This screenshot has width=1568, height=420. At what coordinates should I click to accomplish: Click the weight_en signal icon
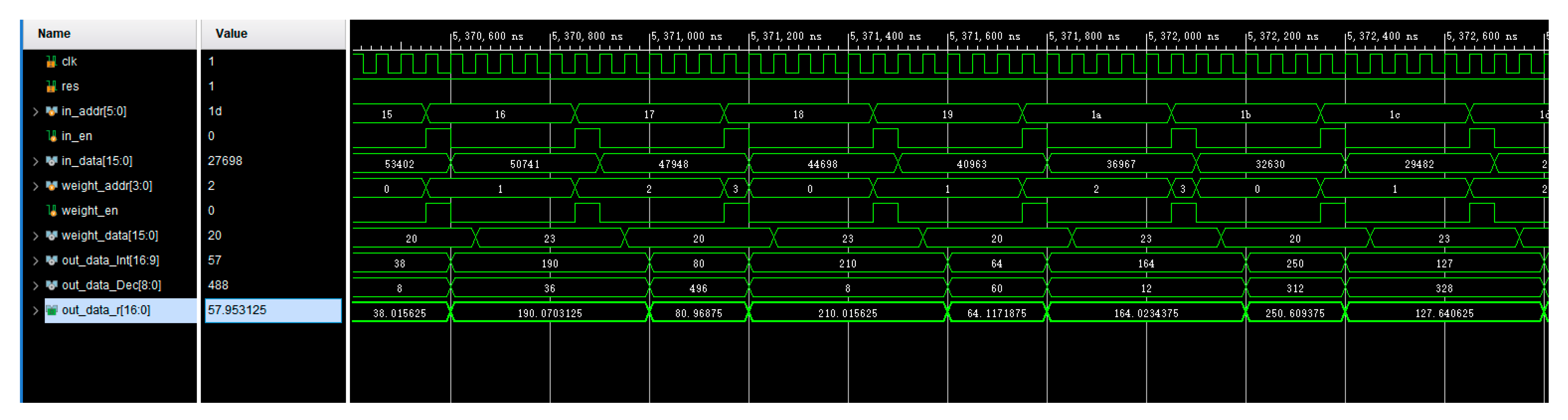(x=51, y=211)
